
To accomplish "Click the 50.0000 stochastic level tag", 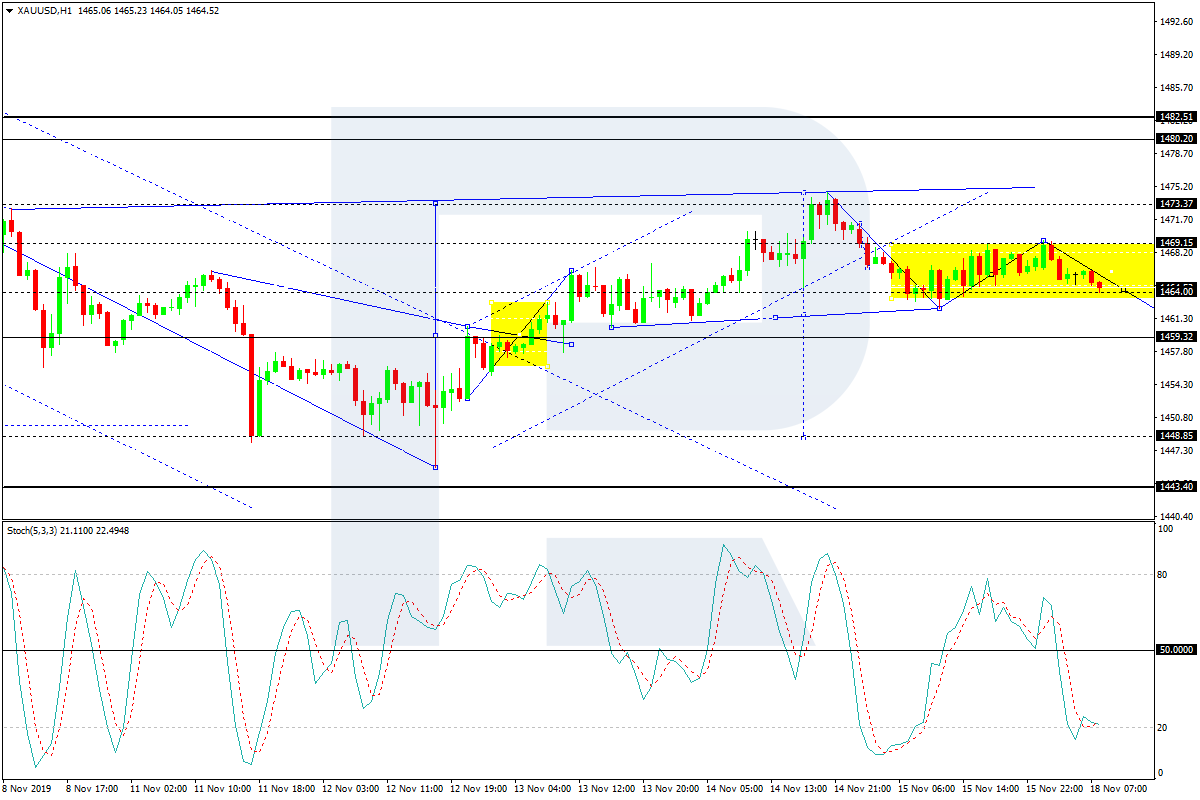I will point(1175,650).
